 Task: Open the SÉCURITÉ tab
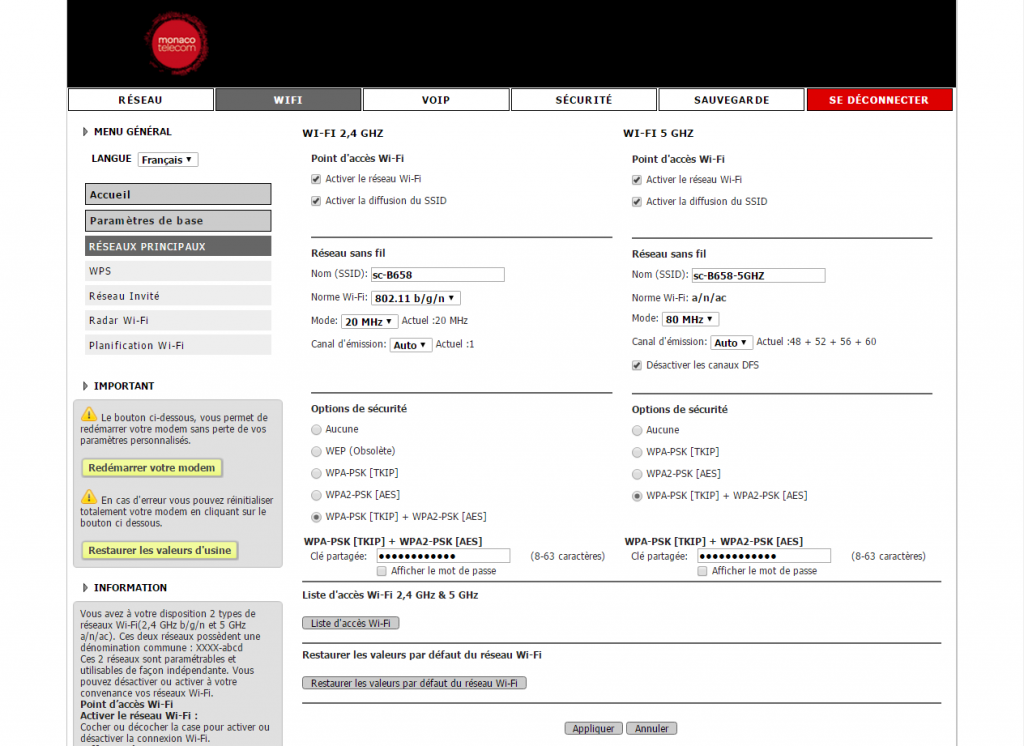pyautogui.click(x=583, y=99)
